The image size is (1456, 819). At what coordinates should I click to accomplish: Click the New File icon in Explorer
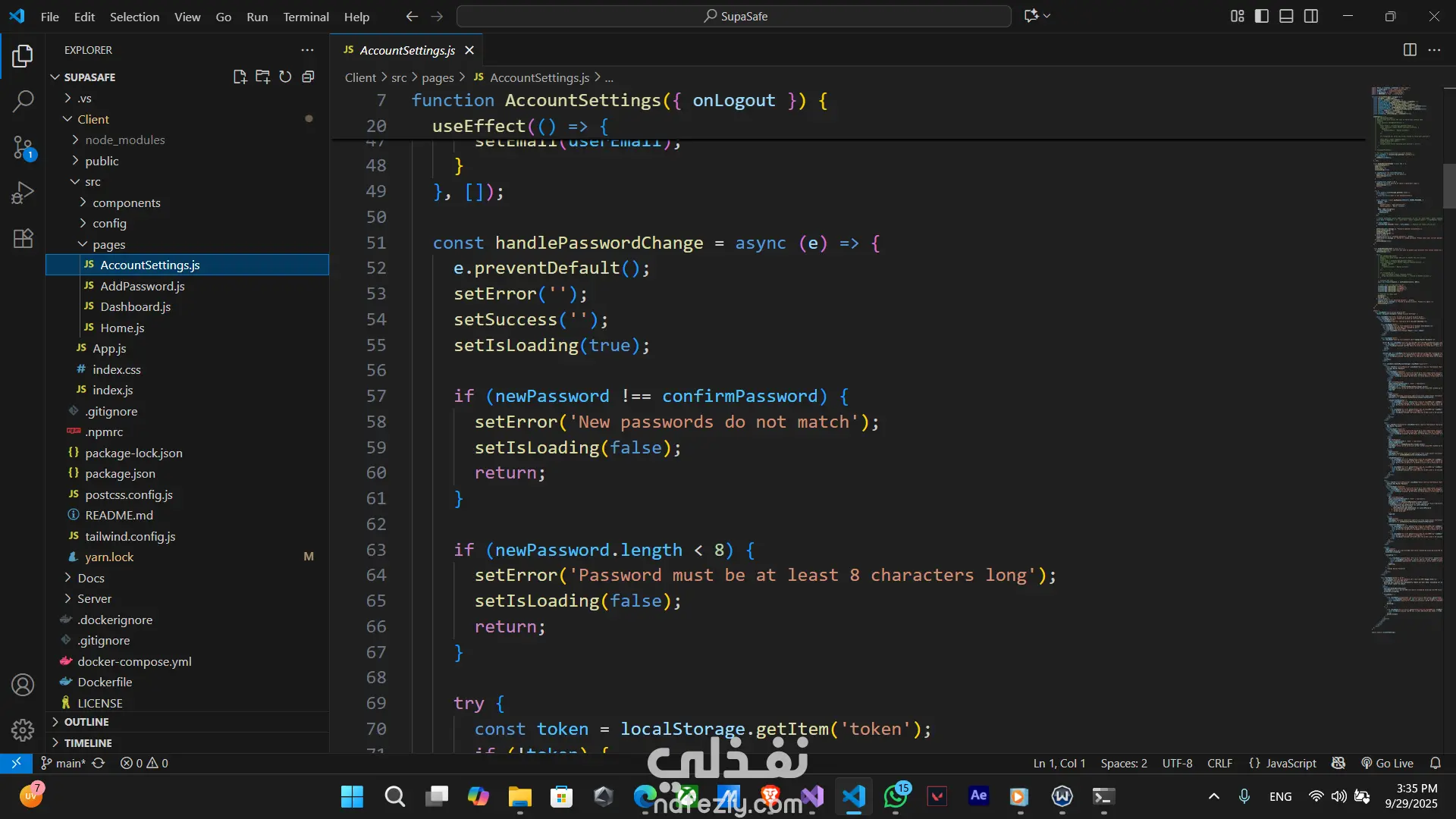click(240, 77)
